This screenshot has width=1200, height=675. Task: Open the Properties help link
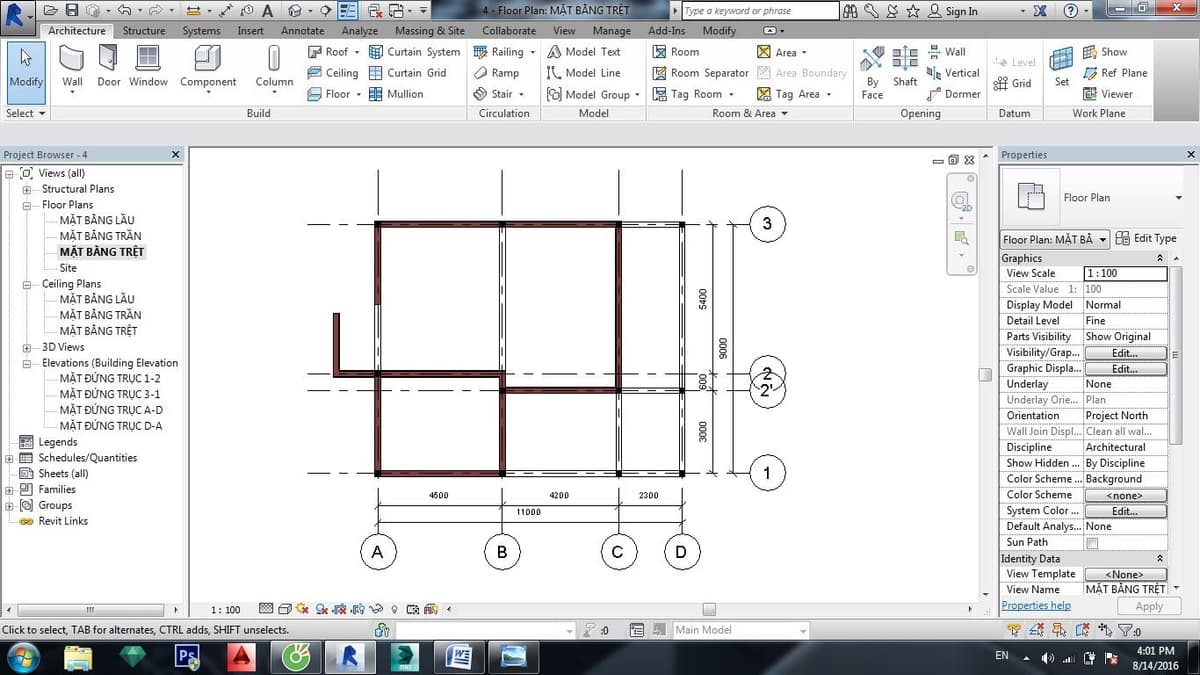tap(1036, 606)
